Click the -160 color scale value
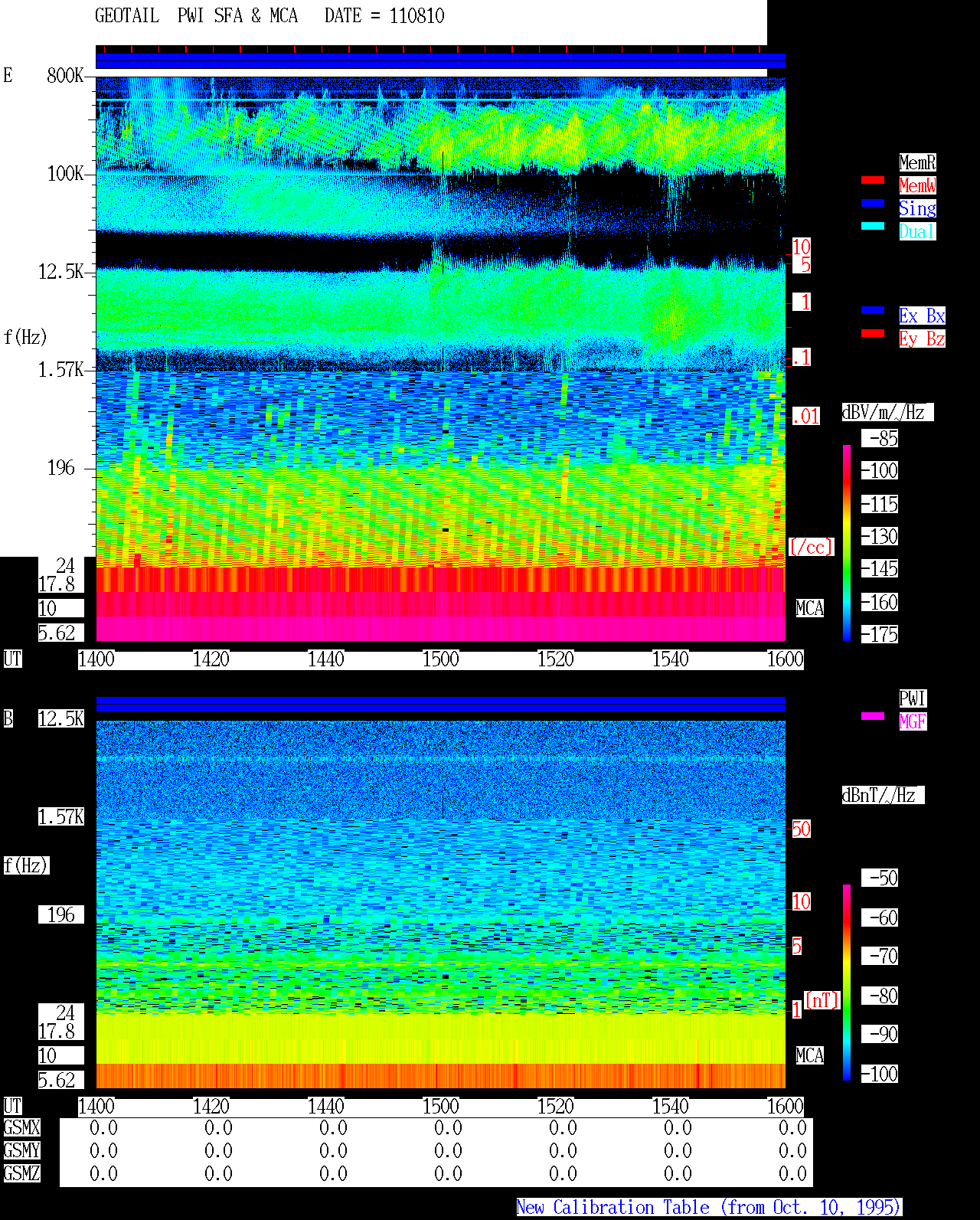Screen dimensions: 980x1220 880,602
